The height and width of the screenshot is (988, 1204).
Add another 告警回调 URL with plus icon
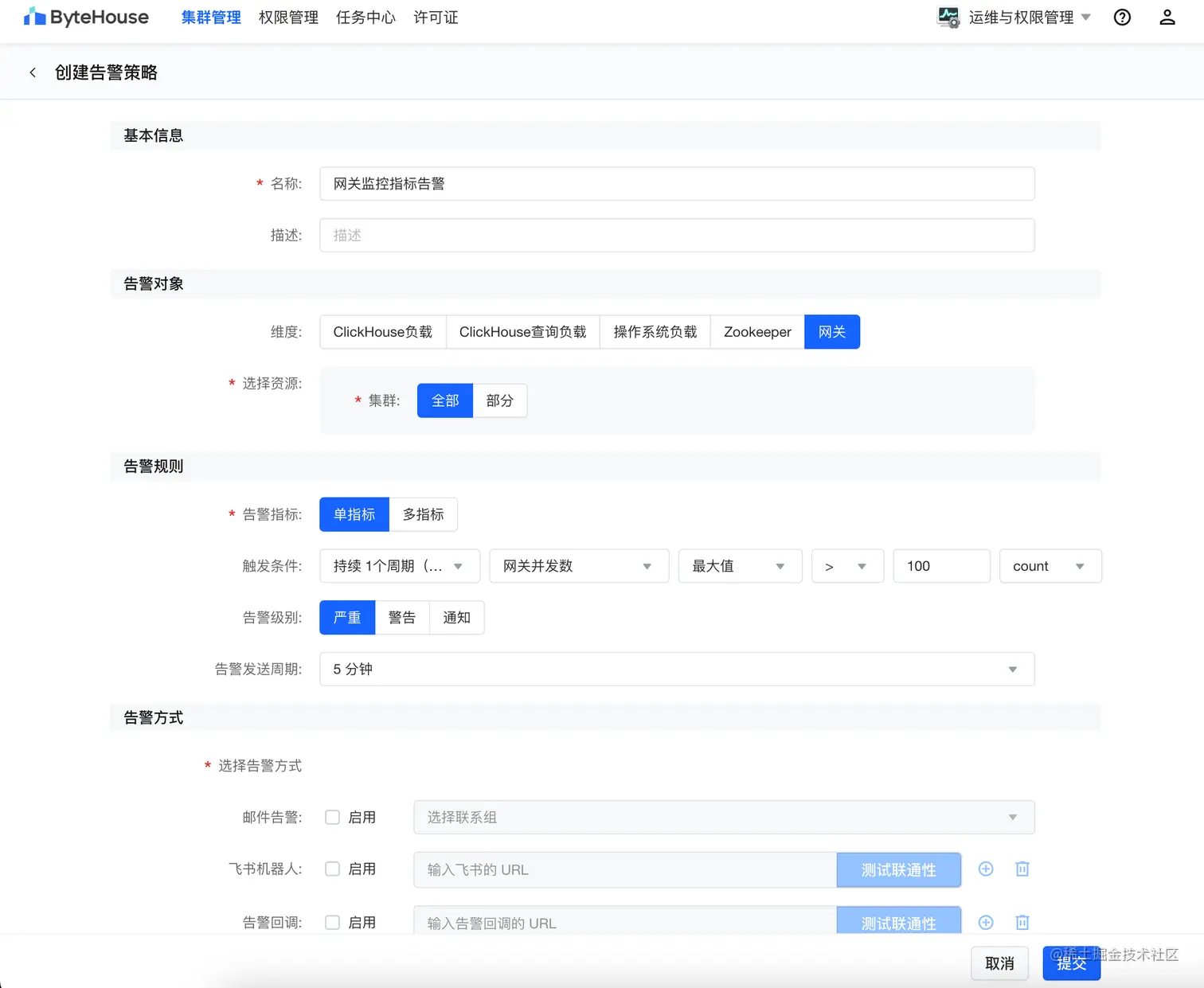[x=986, y=922]
